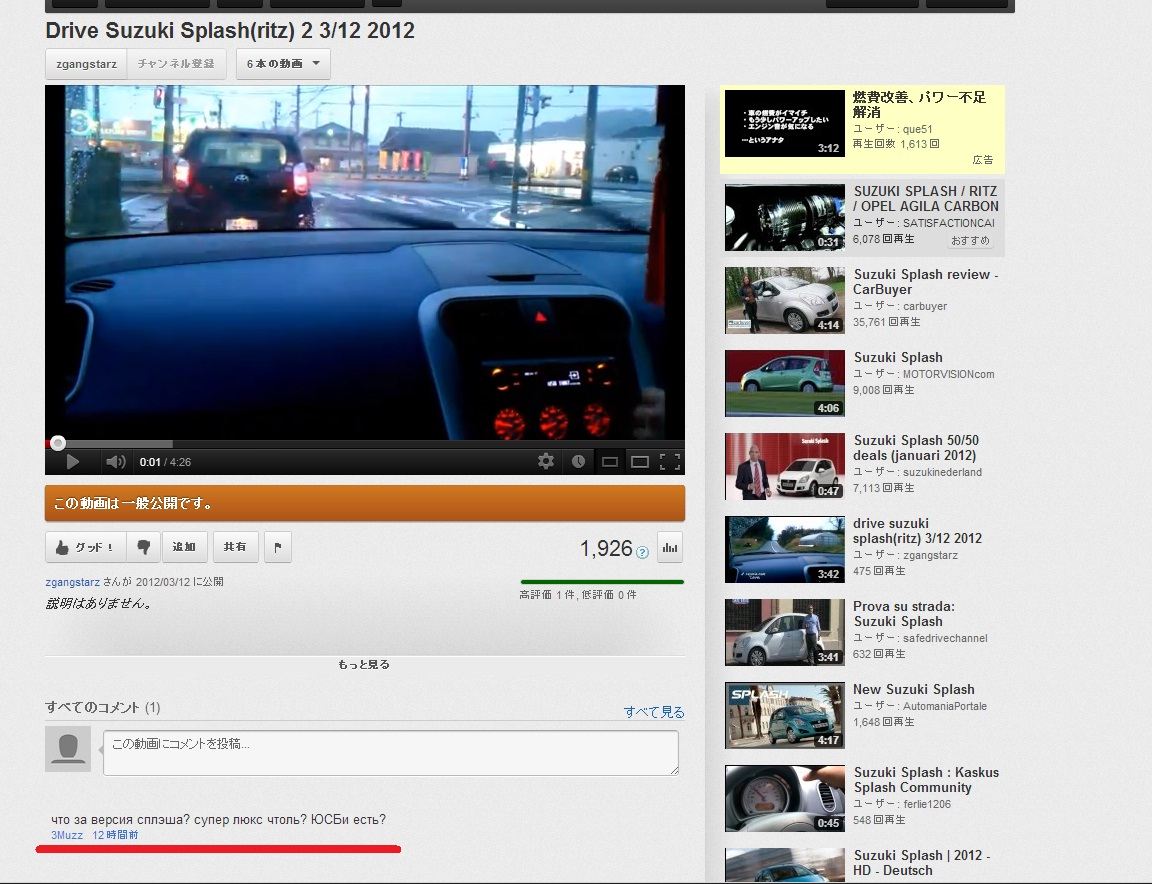Play the video with the play button
The width and height of the screenshot is (1152, 884).
73,461
